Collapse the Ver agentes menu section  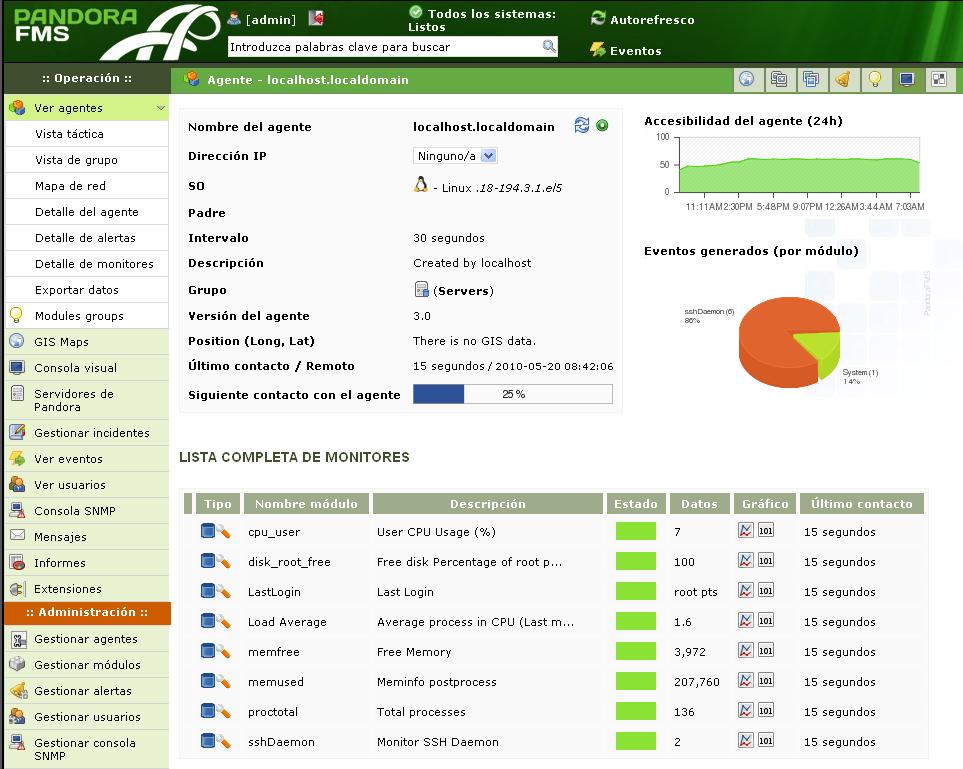coord(161,108)
